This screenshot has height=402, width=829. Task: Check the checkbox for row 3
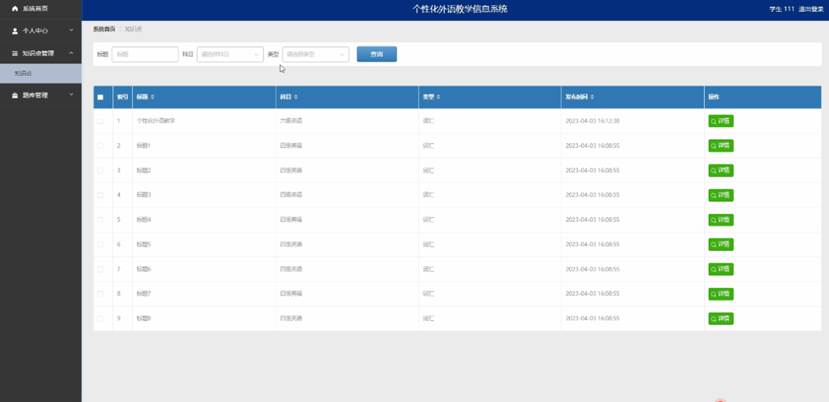tap(100, 170)
